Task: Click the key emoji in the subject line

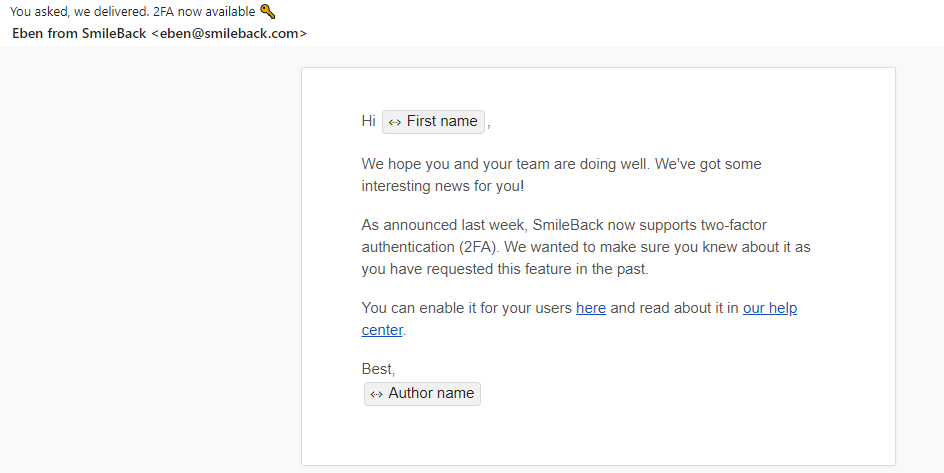Action: (267, 12)
